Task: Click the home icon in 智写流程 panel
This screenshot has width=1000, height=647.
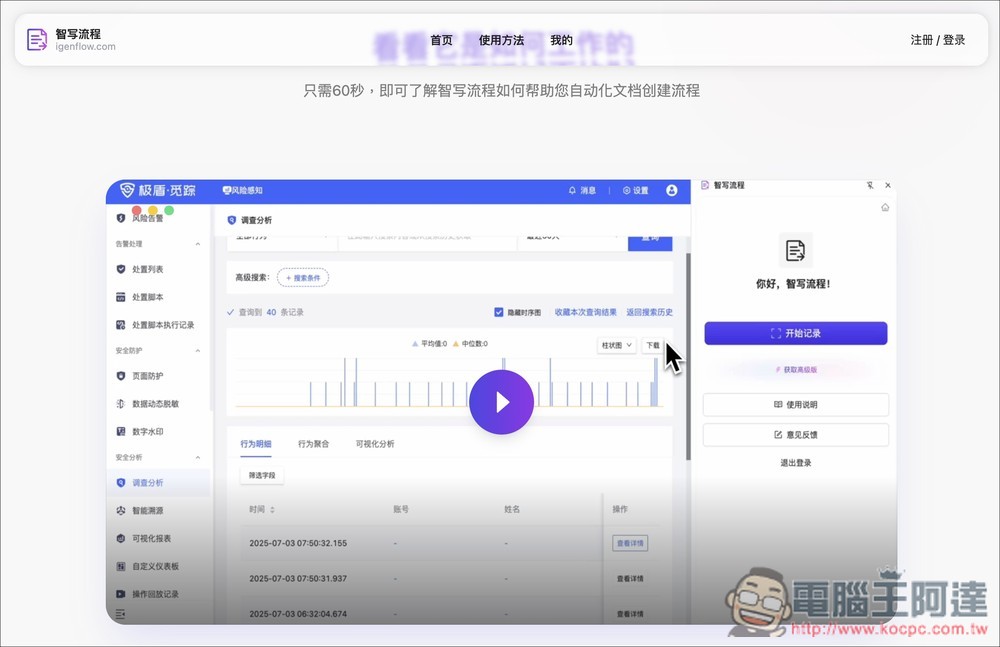Action: click(885, 206)
